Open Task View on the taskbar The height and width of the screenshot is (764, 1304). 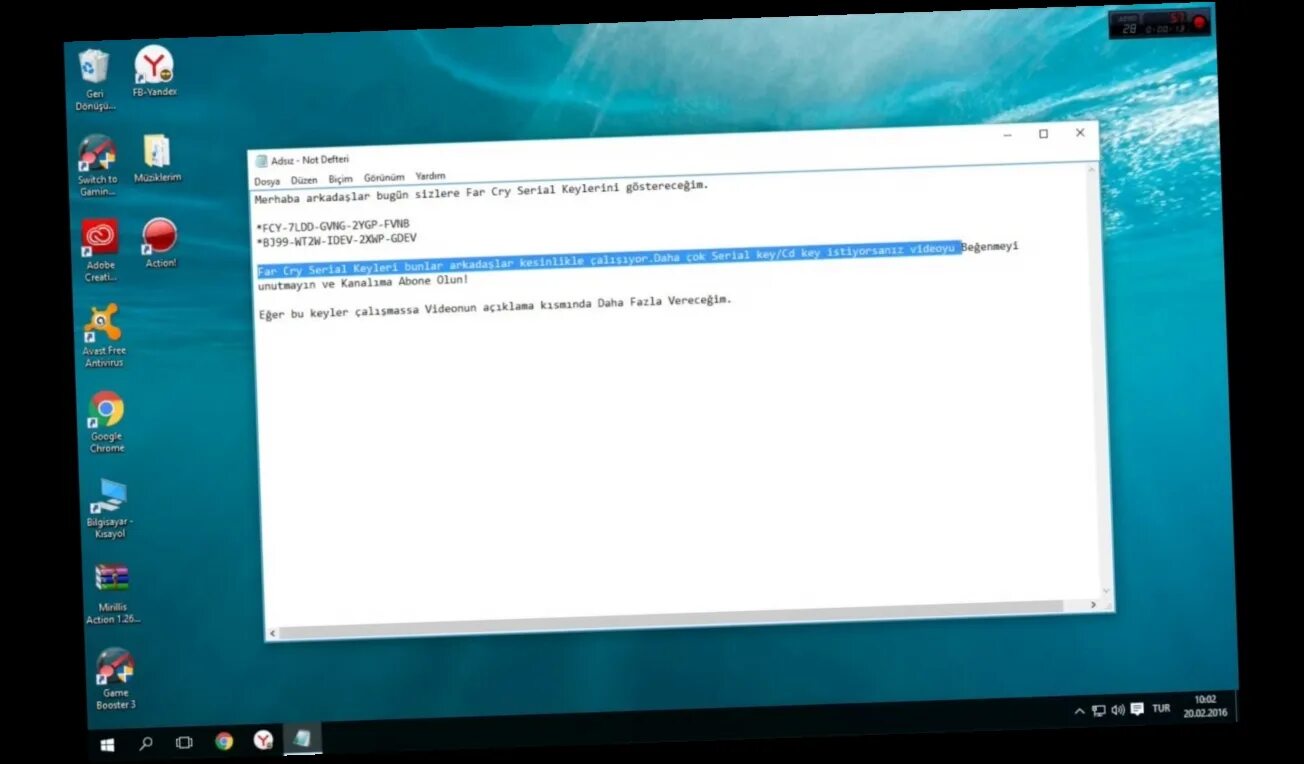[x=184, y=742]
